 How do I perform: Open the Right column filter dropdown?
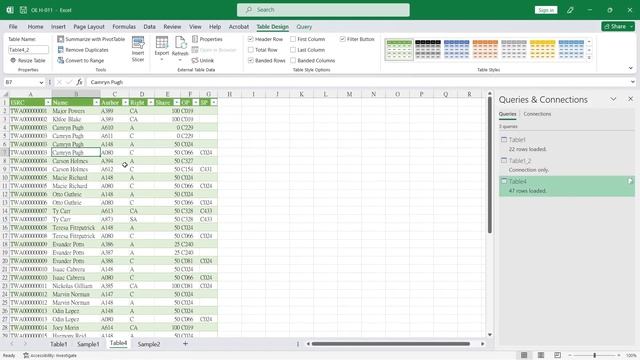point(151,102)
